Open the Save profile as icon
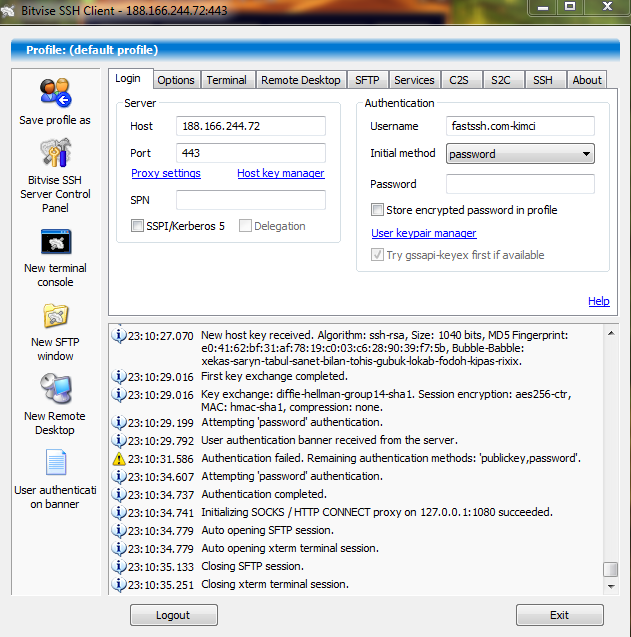 (x=56, y=93)
